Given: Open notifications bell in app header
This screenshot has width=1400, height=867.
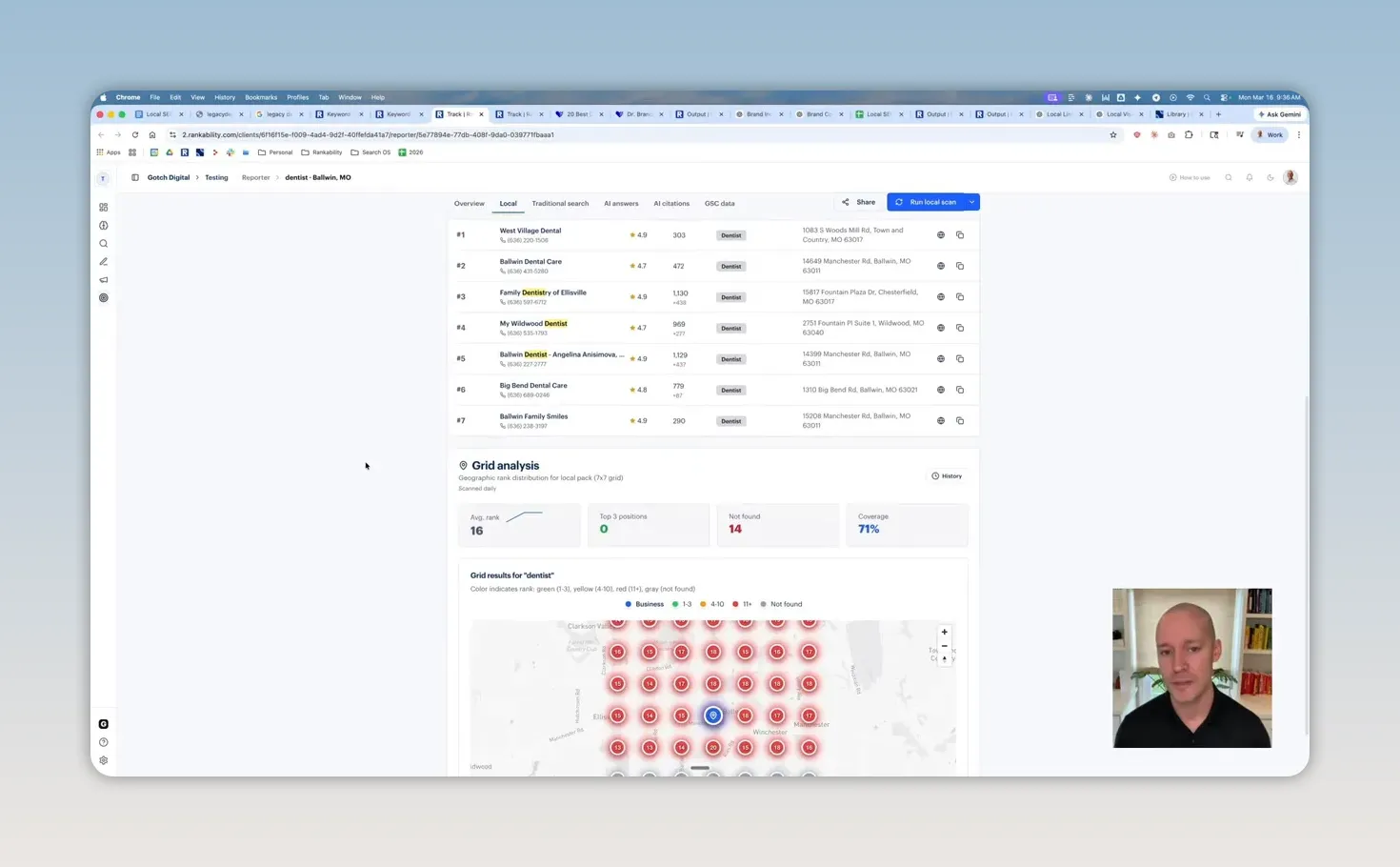Looking at the screenshot, I should click(x=1250, y=177).
